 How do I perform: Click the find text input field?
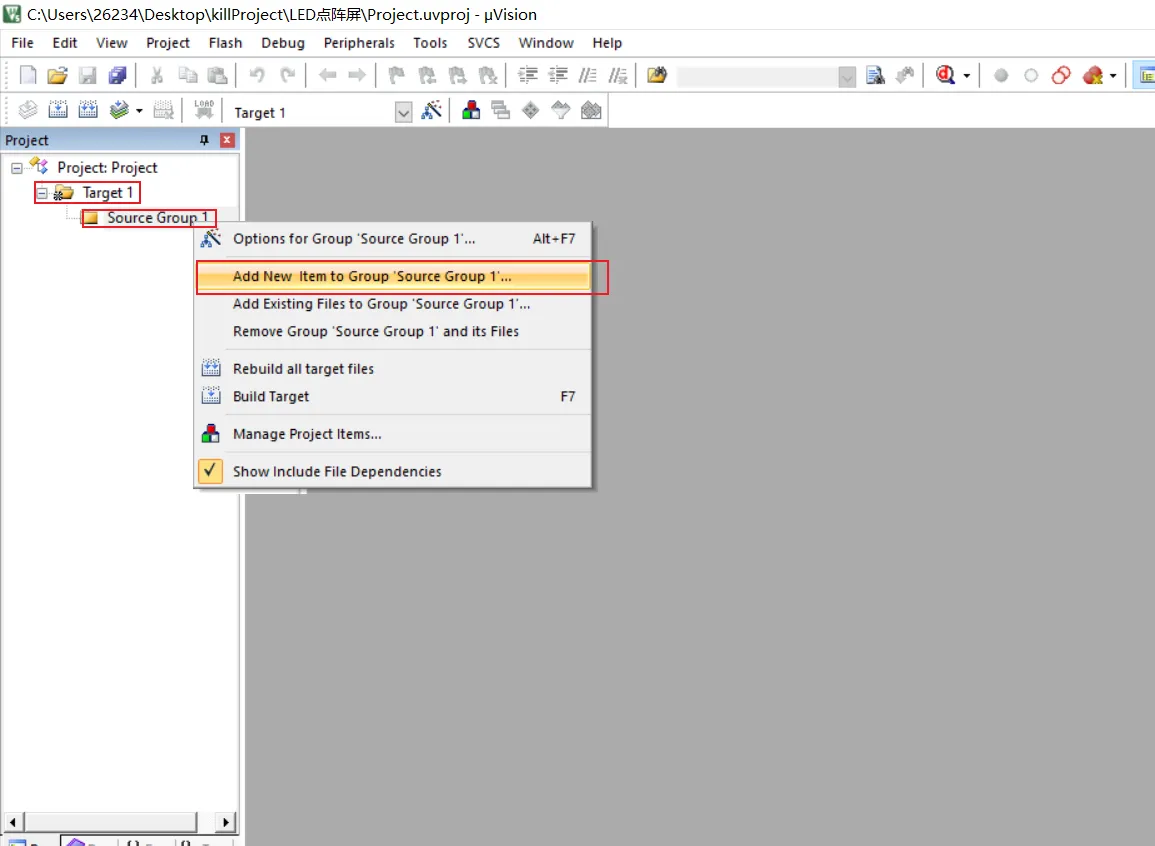[x=757, y=76]
